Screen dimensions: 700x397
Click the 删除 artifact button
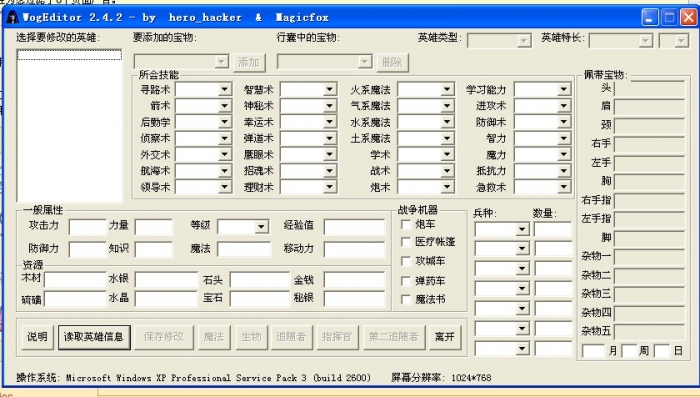tap(392, 62)
